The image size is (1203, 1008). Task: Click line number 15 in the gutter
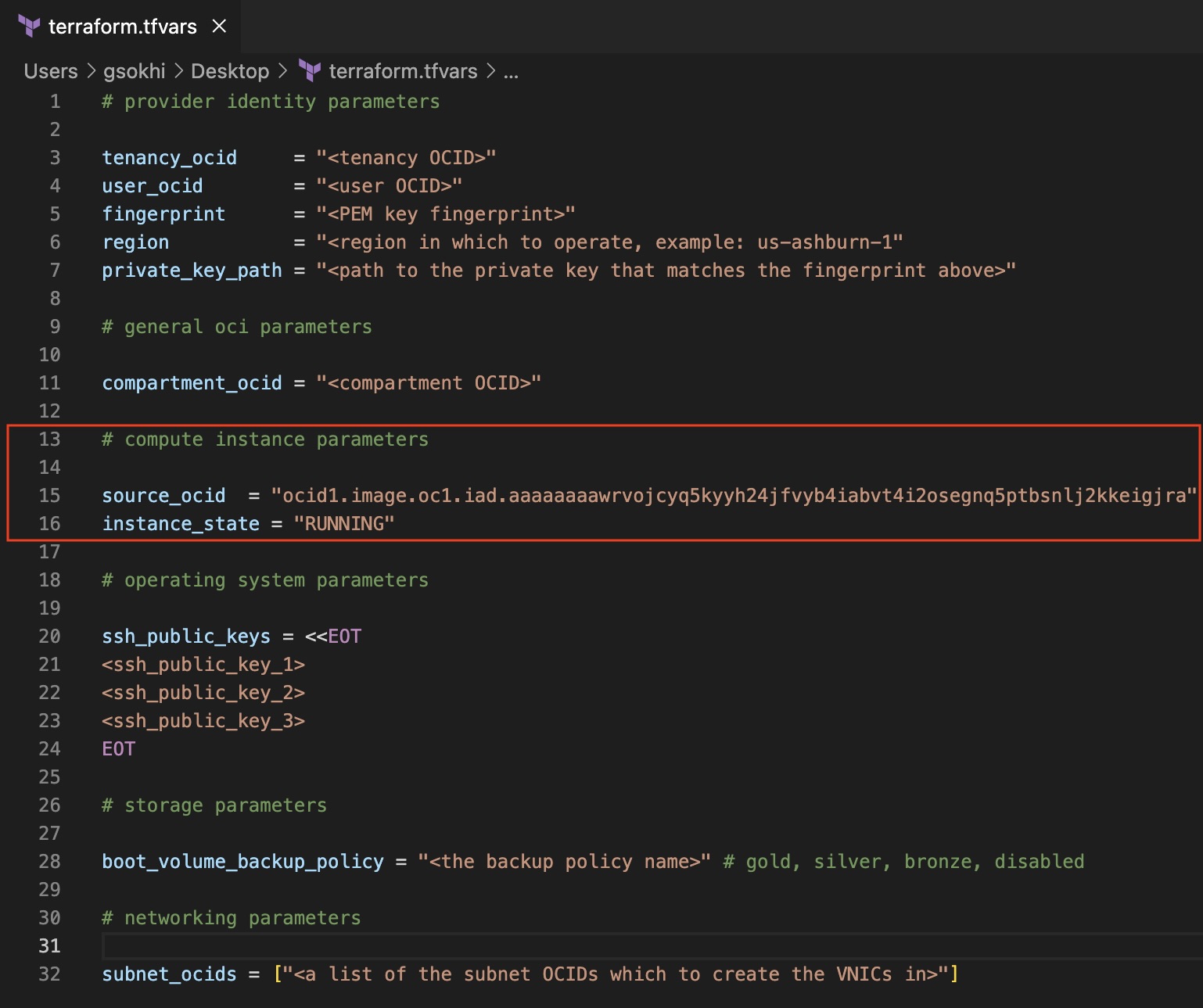pos(49,495)
